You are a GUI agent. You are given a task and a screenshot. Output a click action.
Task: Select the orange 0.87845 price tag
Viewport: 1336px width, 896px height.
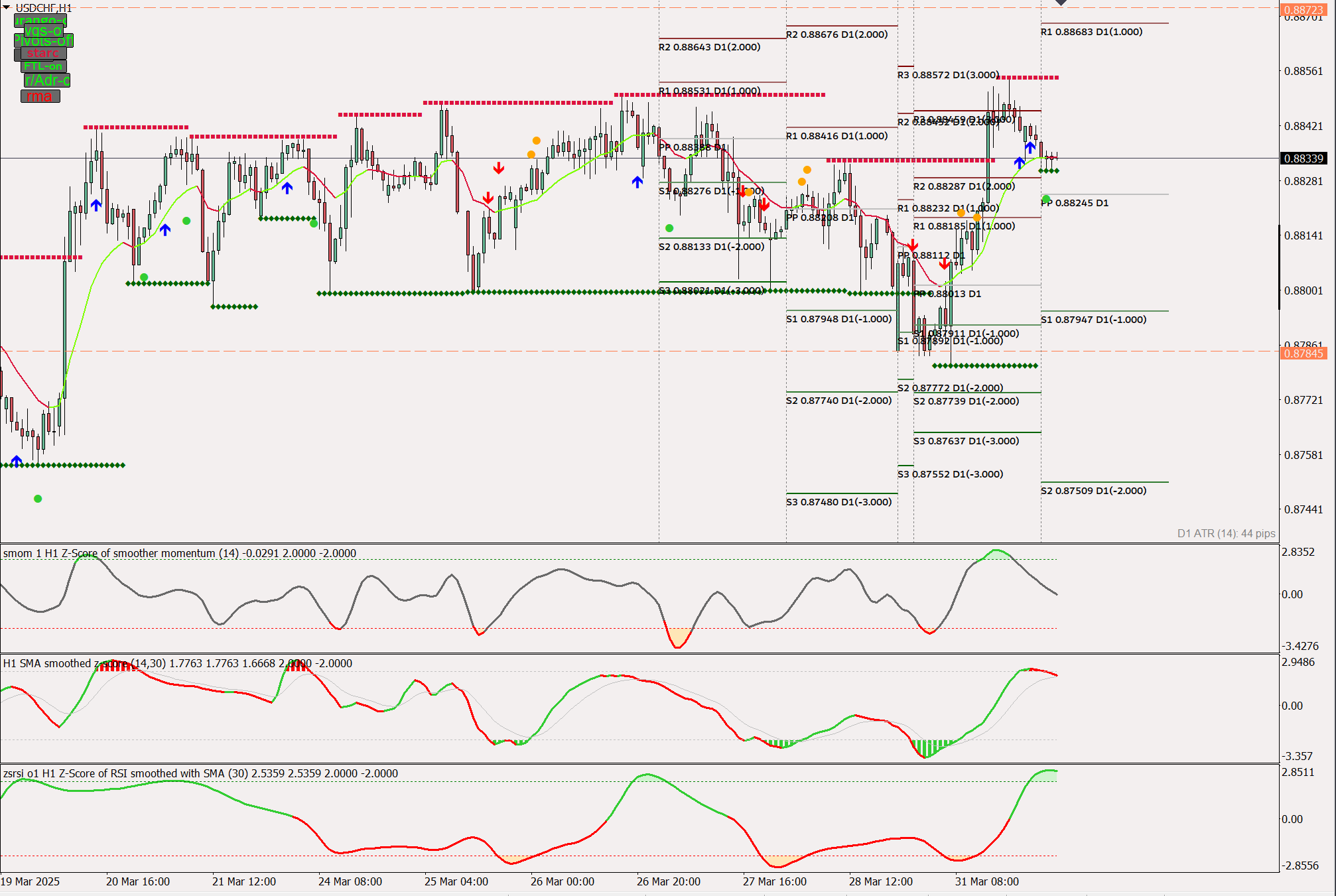(1303, 353)
